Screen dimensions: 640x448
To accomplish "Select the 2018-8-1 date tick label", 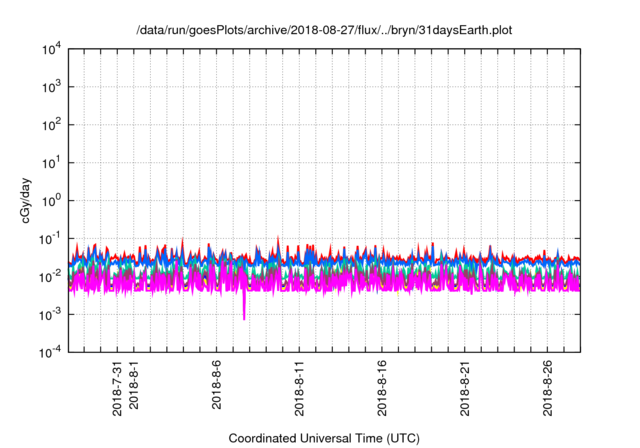I will tap(134, 386).
